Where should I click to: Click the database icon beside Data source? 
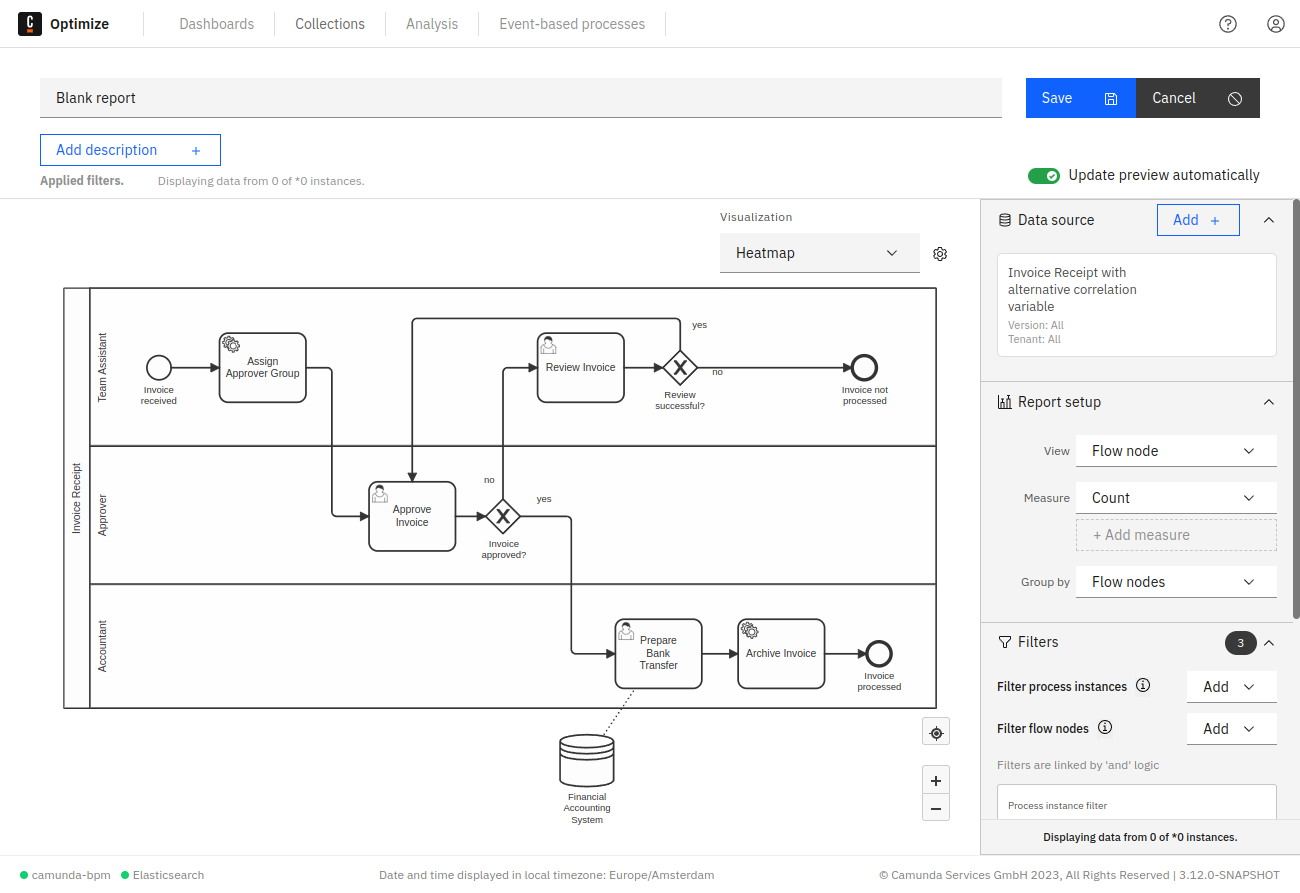point(1006,219)
